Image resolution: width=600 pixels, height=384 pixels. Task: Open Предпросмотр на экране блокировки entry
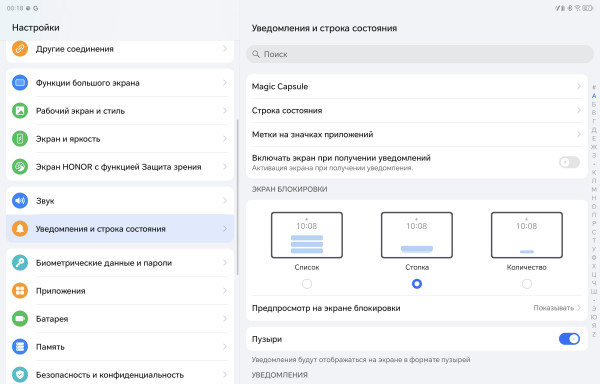(417, 308)
